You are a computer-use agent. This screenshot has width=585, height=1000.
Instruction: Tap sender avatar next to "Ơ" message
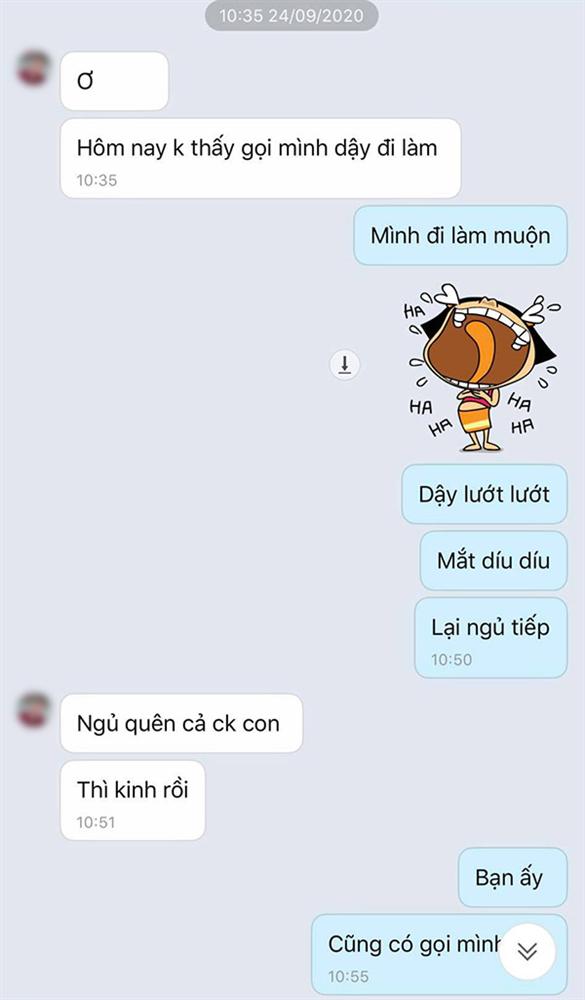pos(34,69)
